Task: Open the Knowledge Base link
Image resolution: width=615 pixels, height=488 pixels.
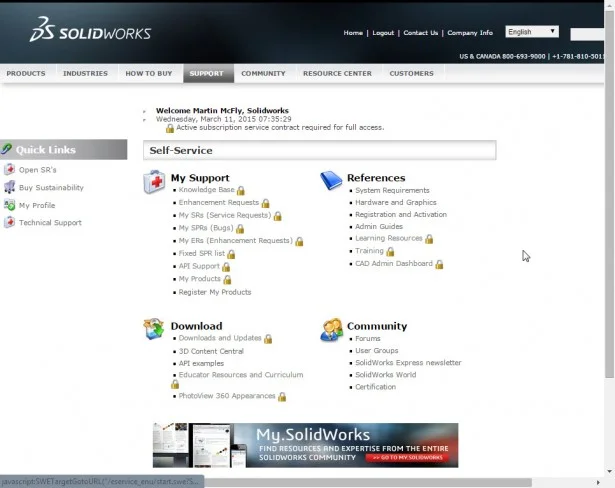Action: pyautogui.click(x=206, y=190)
